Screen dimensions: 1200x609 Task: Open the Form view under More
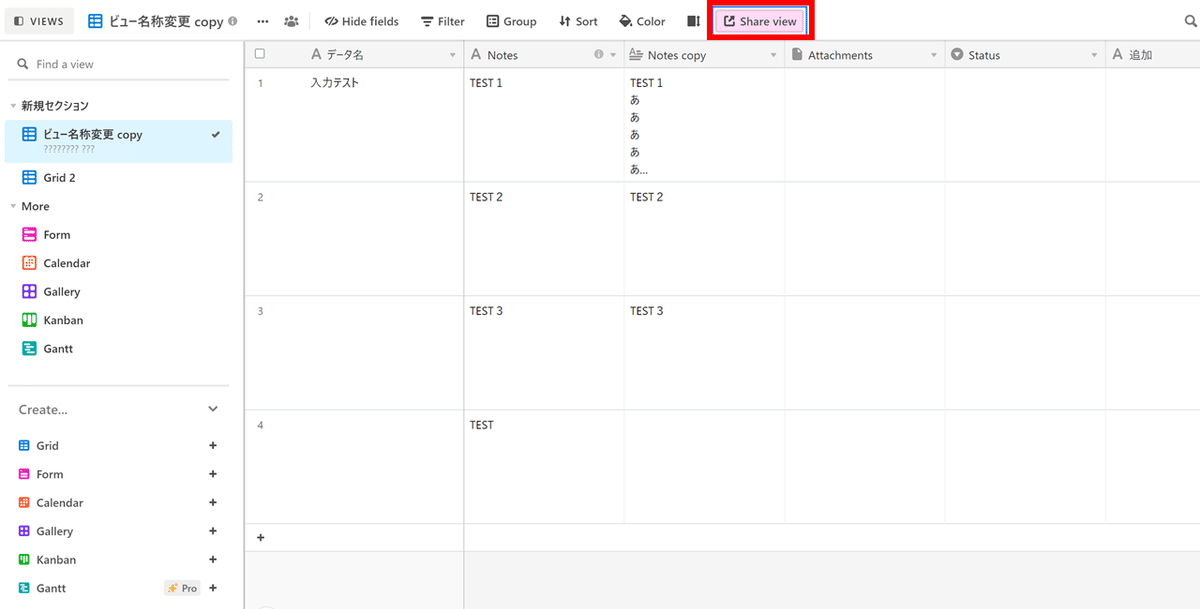[x=119, y=235]
